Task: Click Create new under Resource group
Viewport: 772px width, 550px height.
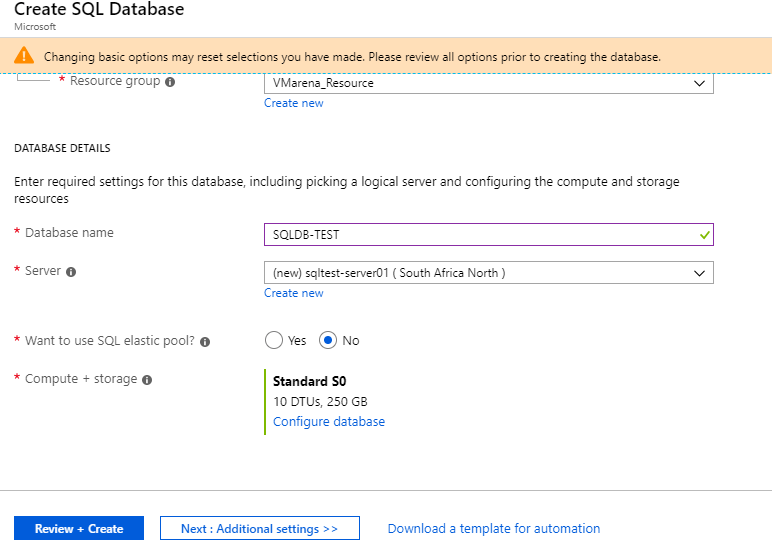Action: click(x=293, y=103)
